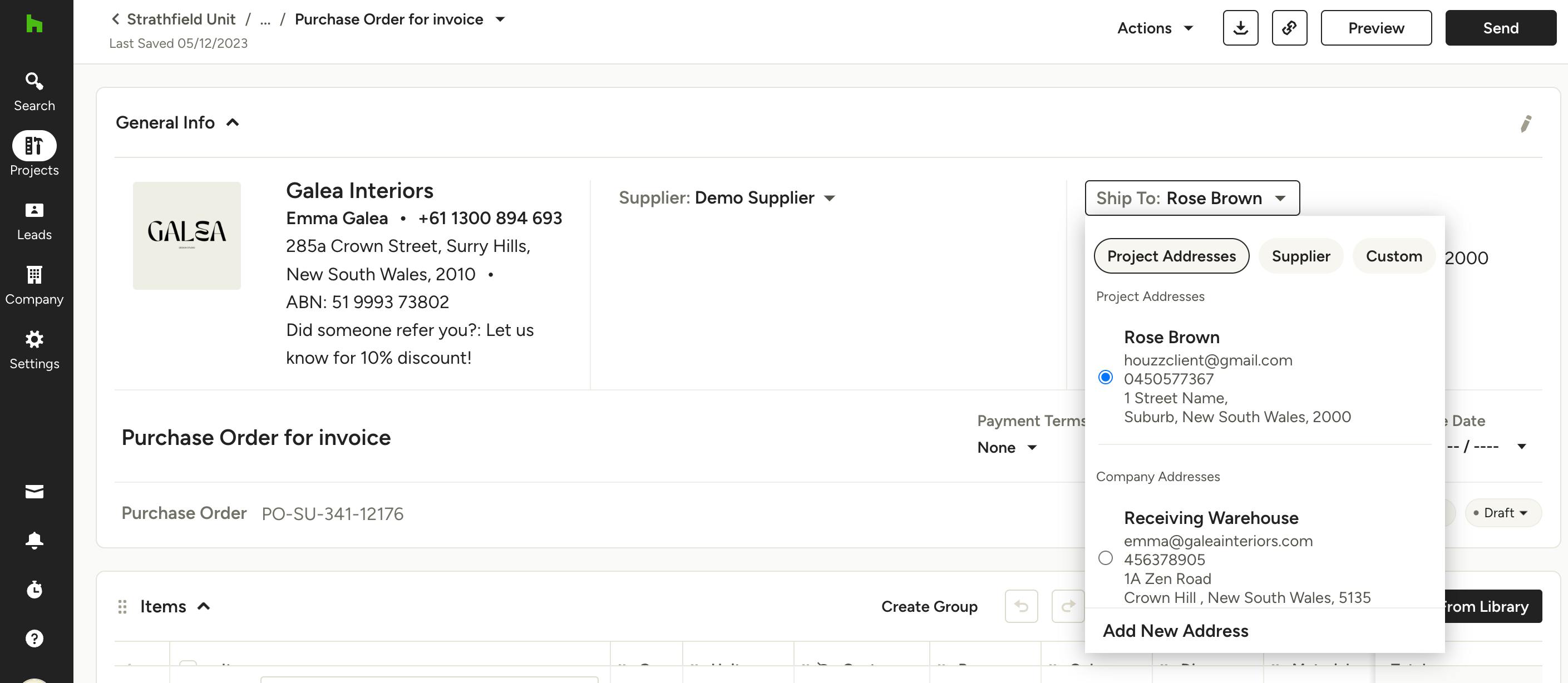Viewport: 1568px width, 683px height.
Task: Expand the Actions dropdown menu
Action: (1155, 28)
